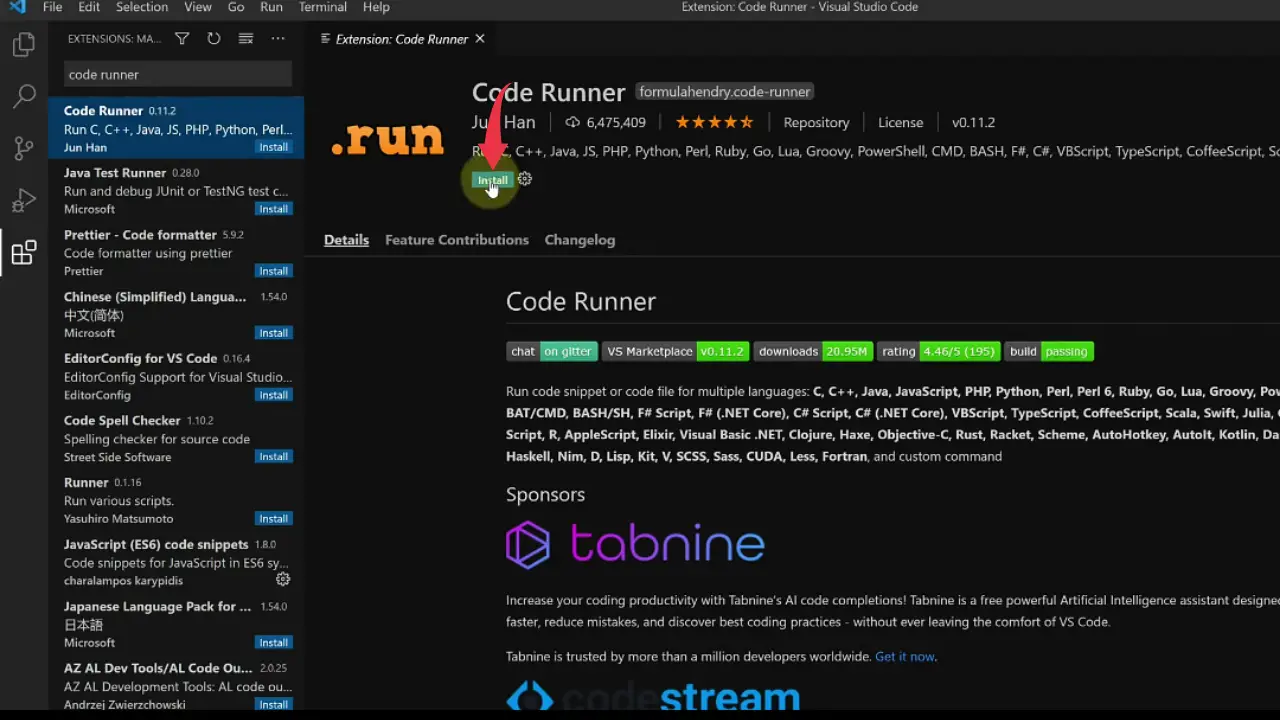Open gear for JavaScript (ES6) code snippets
The width and height of the screenshot is (1280, 720).
click(x=283, y=579)
